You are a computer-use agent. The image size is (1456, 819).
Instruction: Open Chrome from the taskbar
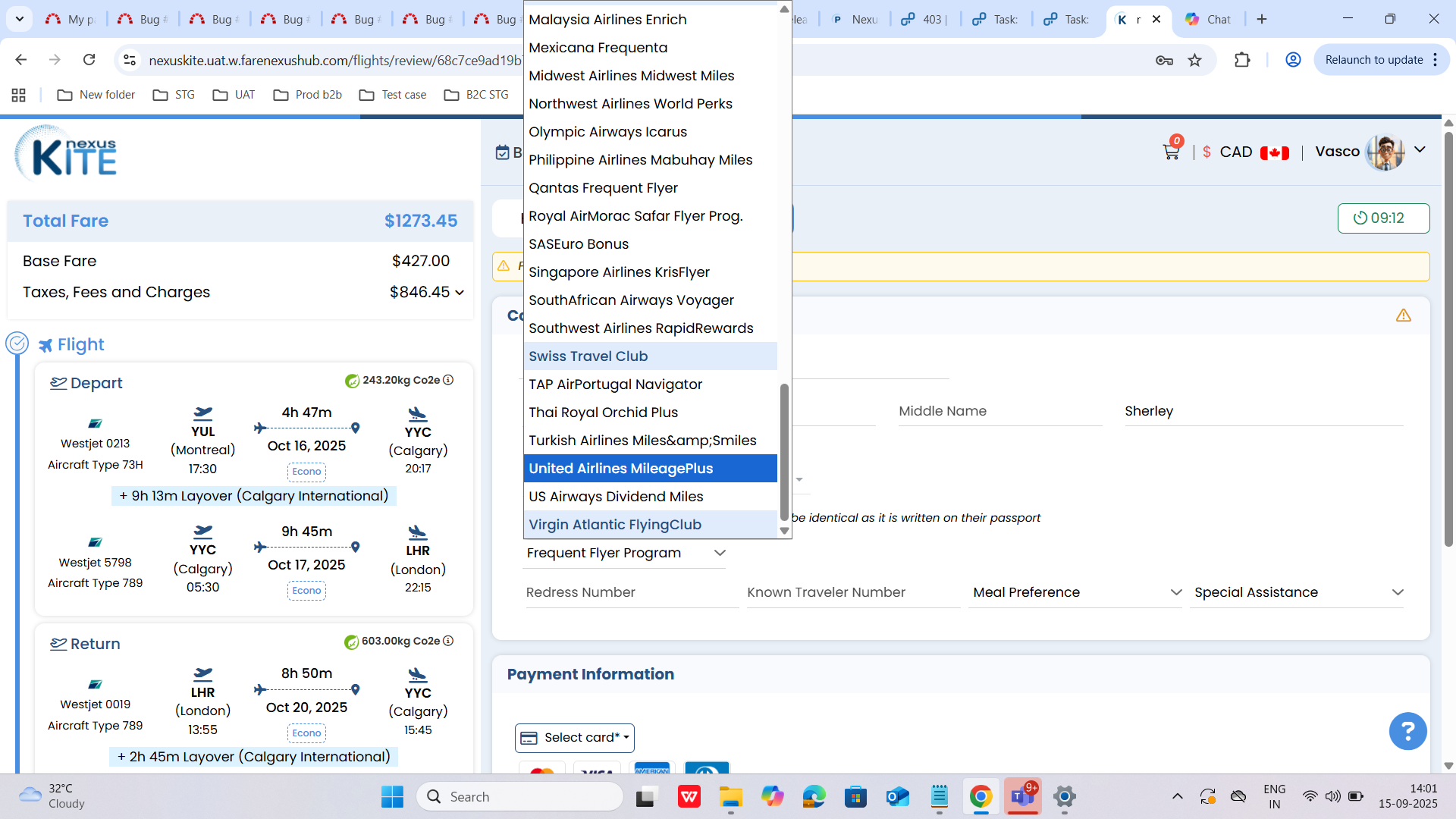[x=981, y=796]
